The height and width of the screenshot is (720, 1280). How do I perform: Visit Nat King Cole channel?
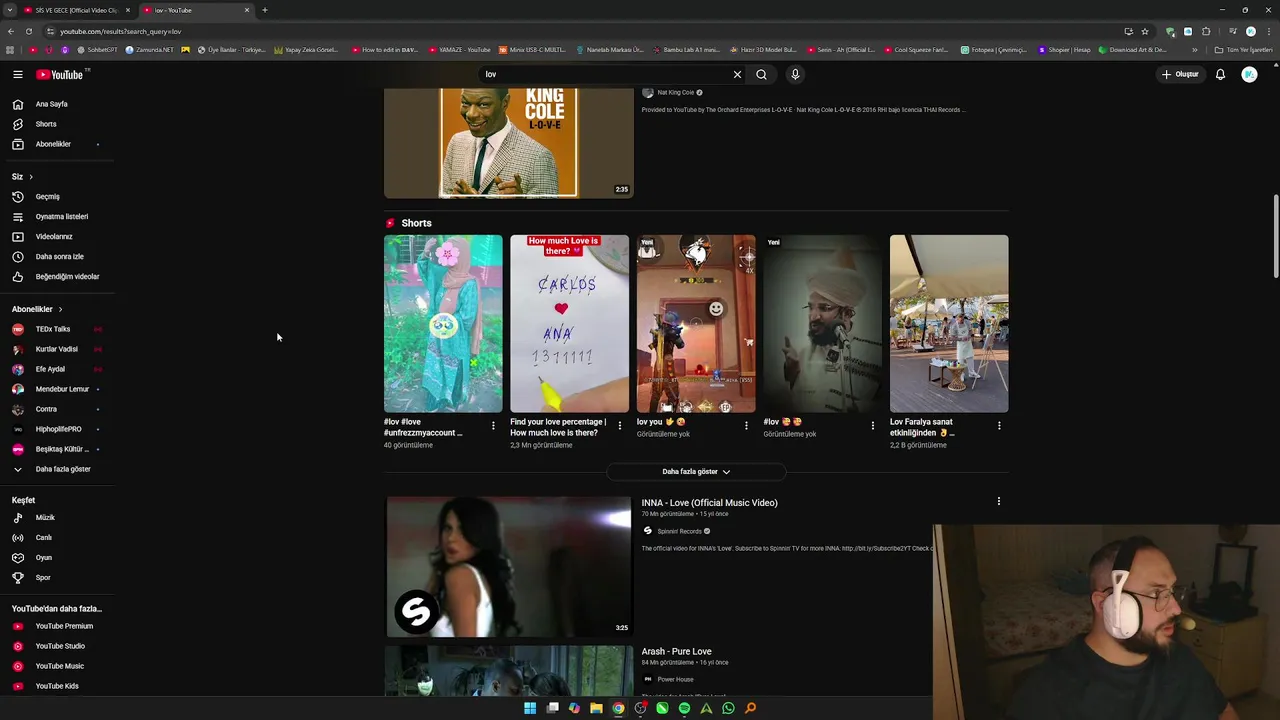(x=676, y=92)
